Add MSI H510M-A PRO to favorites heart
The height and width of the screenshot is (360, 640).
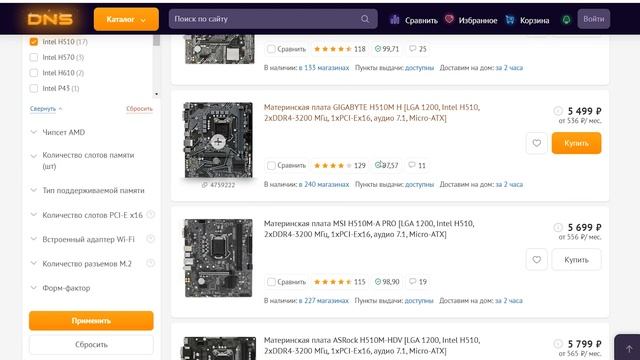pyautogui.click(x=536, y=259)
